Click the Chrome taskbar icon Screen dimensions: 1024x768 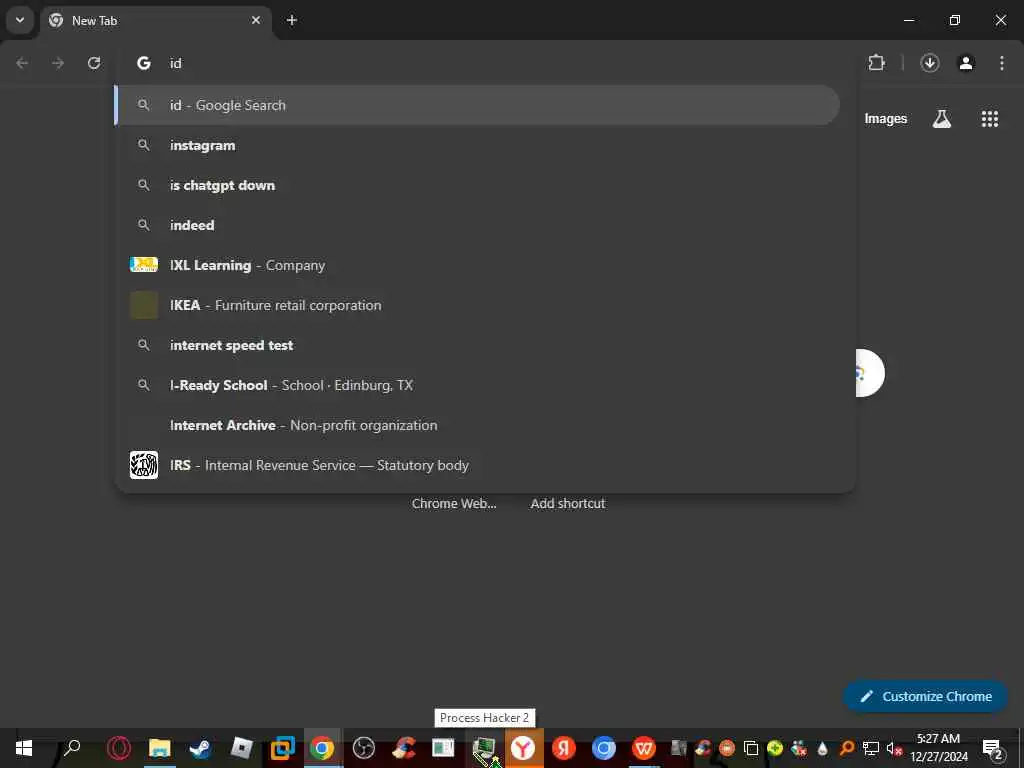(x=322, y=748)
